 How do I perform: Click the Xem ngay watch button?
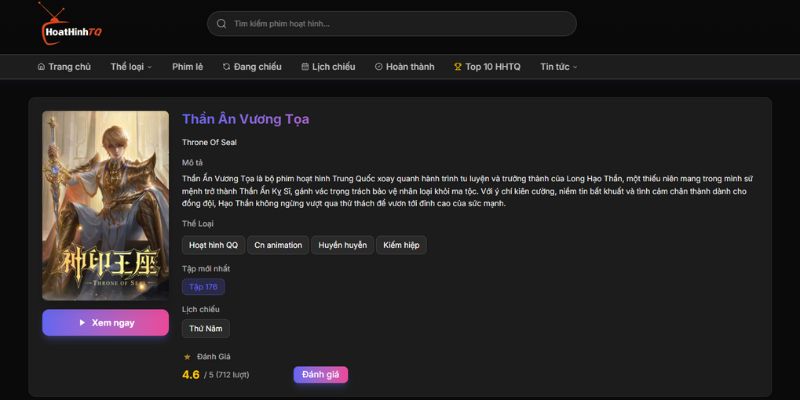click(x=106, y=322)
